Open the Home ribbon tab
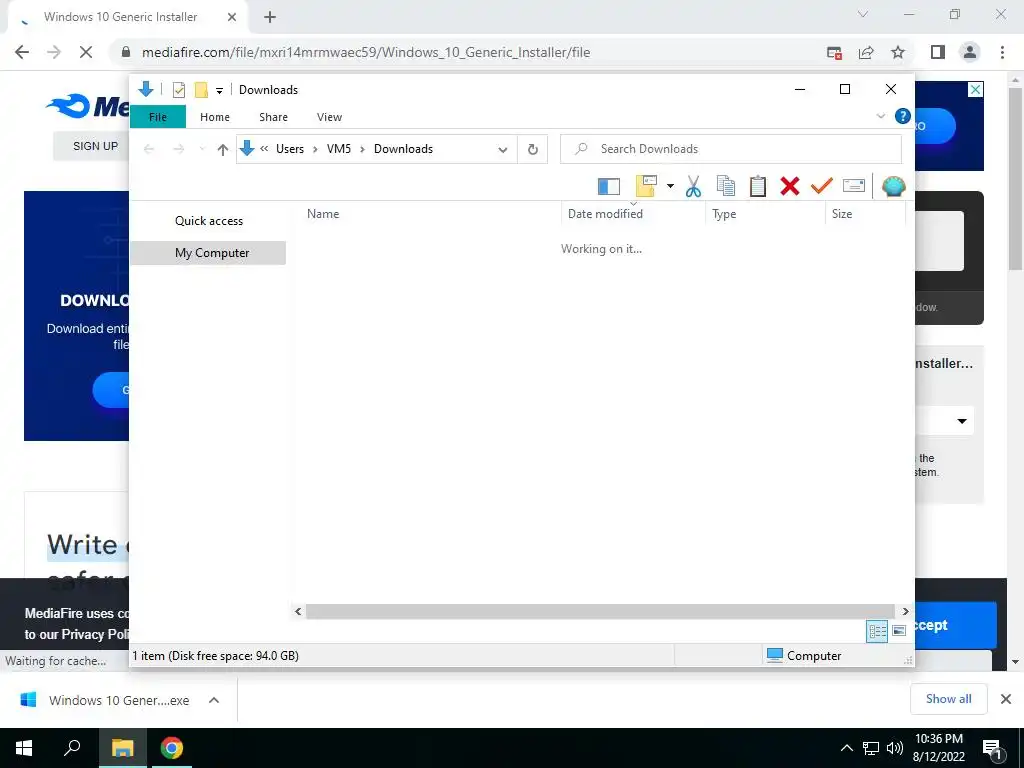Image resolution: width=1024 pixels, height=768 pixels. point(215,117)
